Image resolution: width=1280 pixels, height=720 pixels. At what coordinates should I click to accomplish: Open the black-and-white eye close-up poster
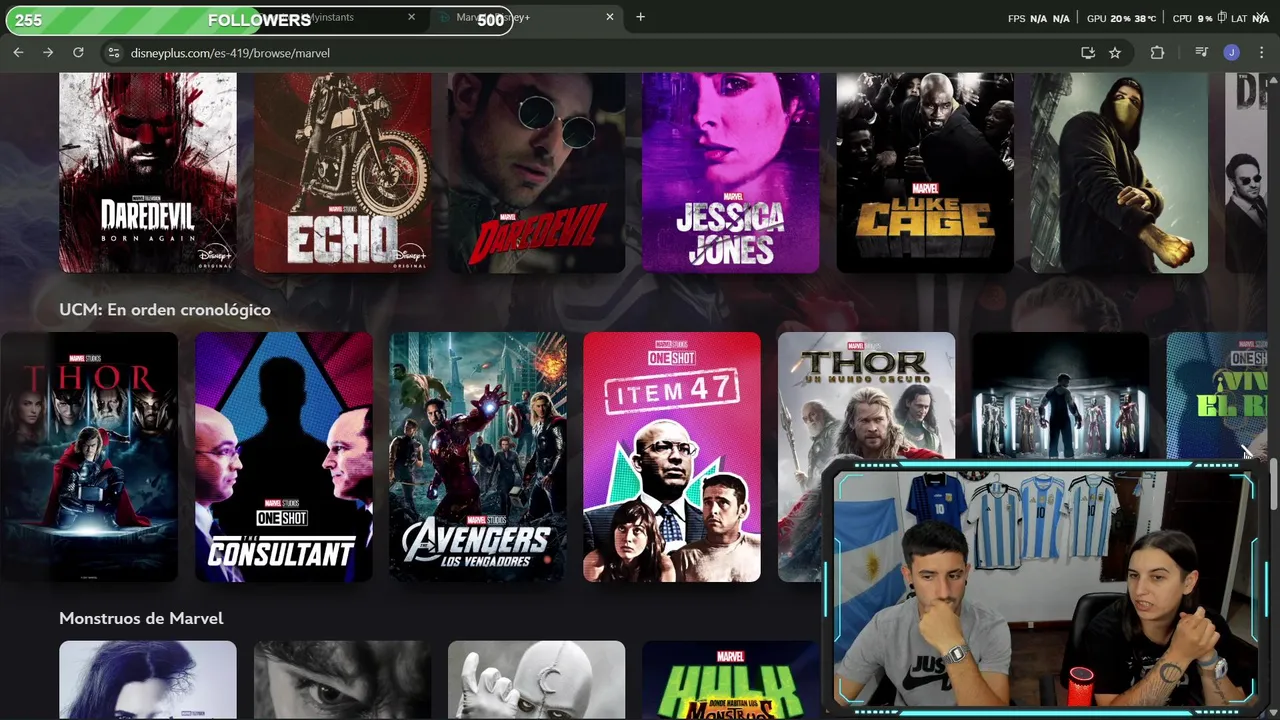[343, 680]
